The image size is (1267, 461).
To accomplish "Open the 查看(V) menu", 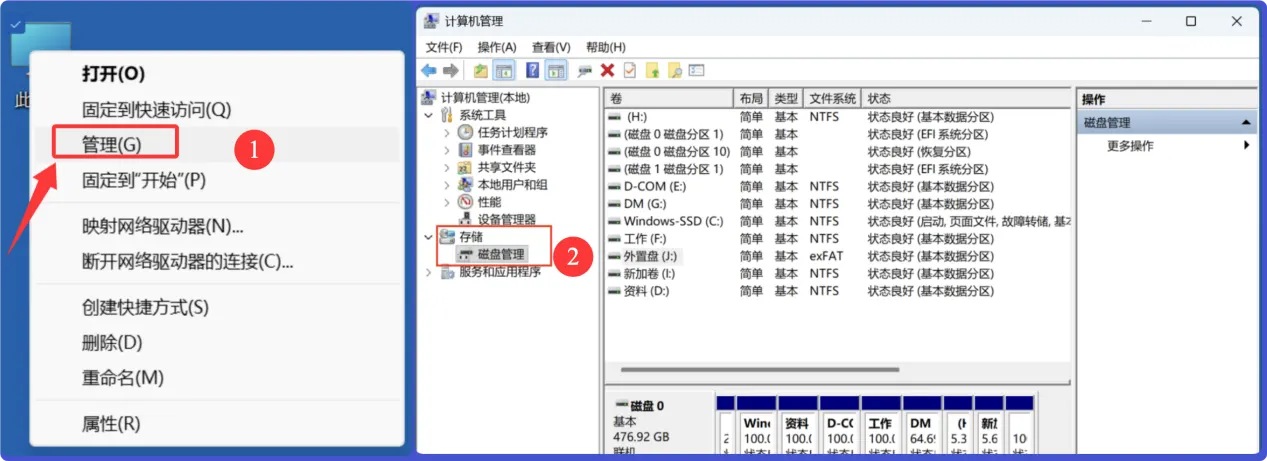I will (x=551, y=47).
